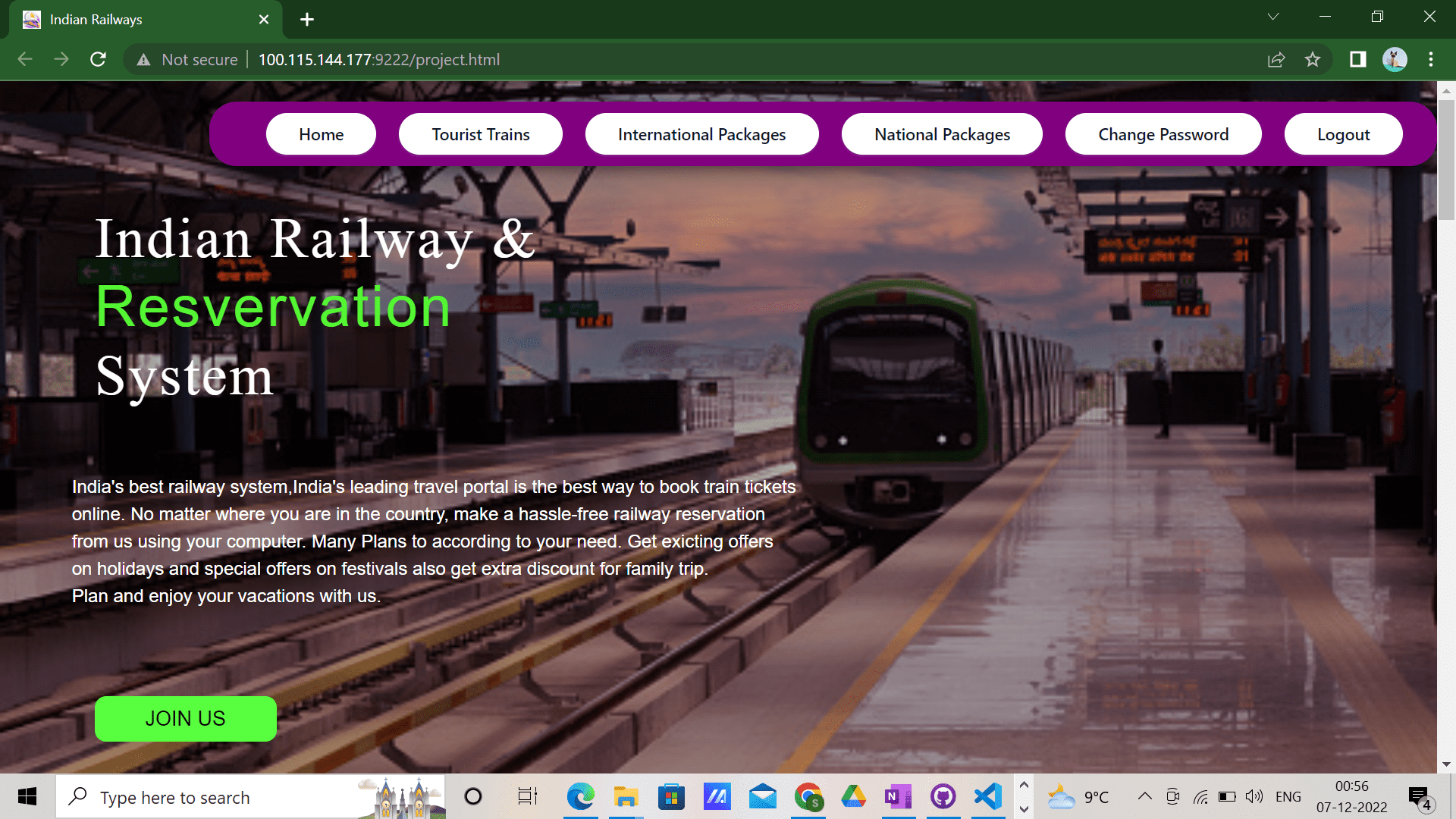
Task: Open the browser profile avatar
Action: click(x=1395, y=59)
